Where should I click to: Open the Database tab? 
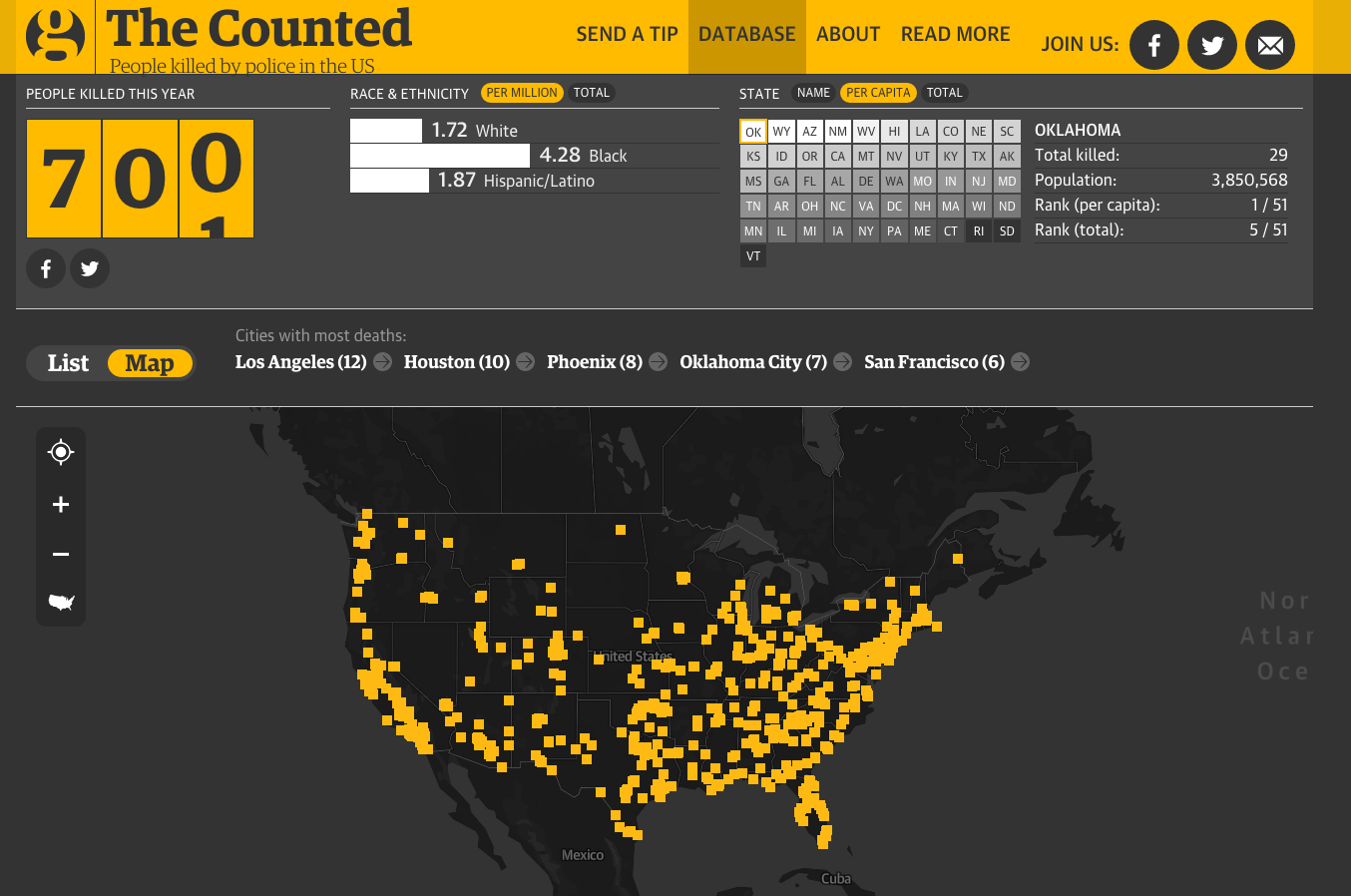[746, 35]
